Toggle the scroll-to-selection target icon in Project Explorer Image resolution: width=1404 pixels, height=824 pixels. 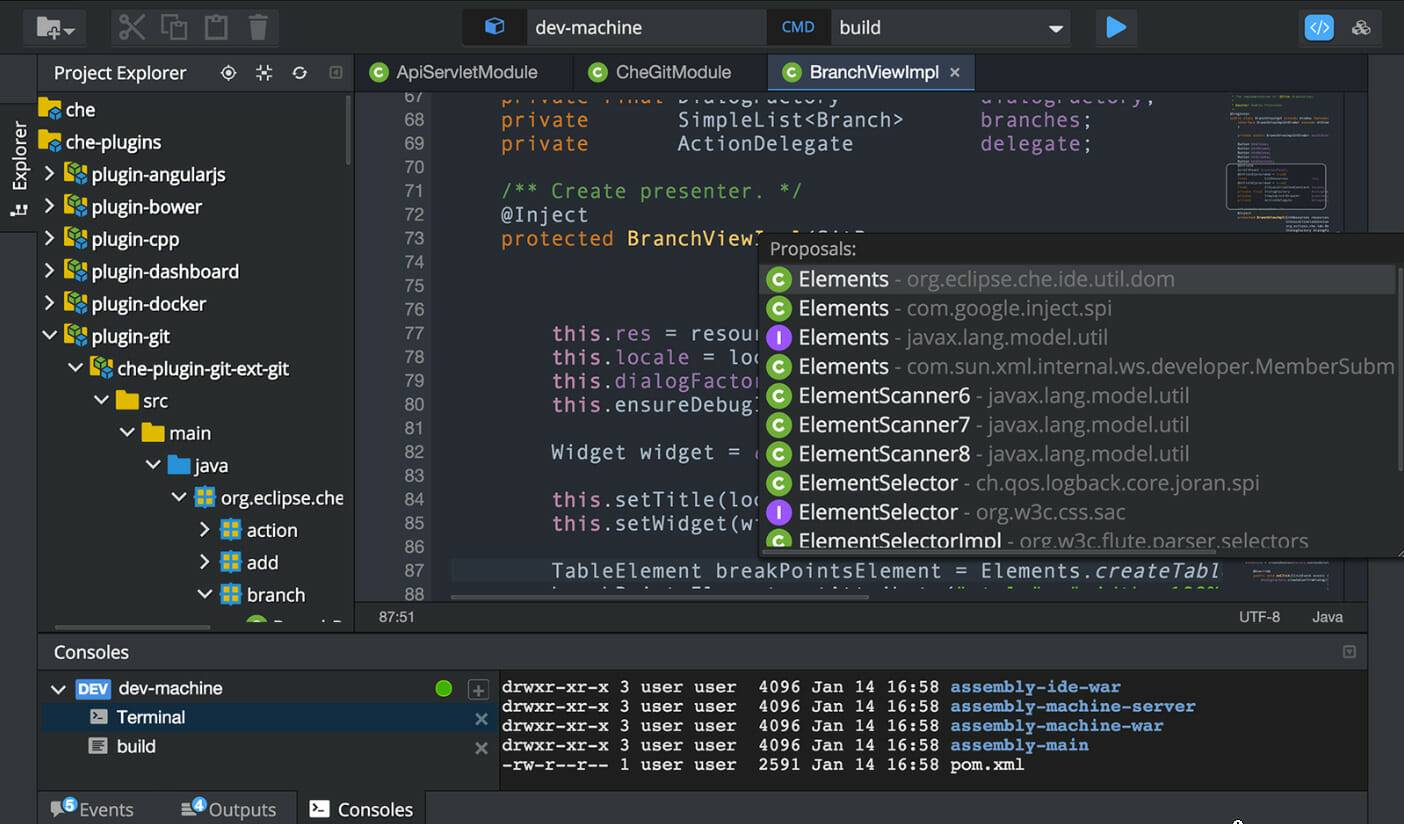click(x=228, y=73)
